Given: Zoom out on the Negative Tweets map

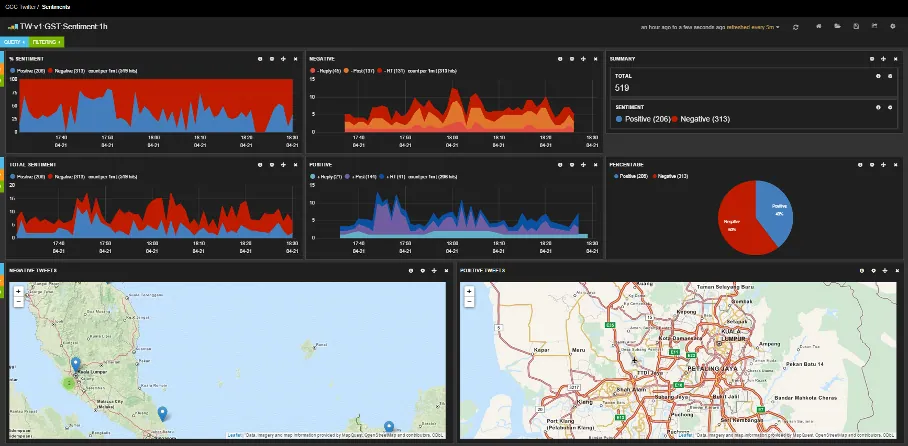Looking at the screenshot, I should pyautogui.click(x=19, y=302).
